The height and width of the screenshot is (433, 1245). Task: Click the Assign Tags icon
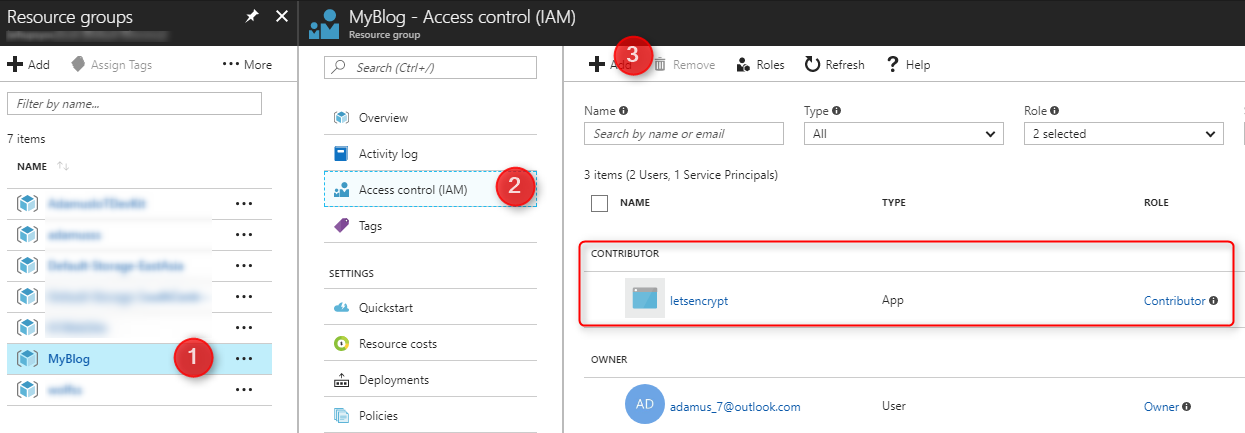(78, 64)
